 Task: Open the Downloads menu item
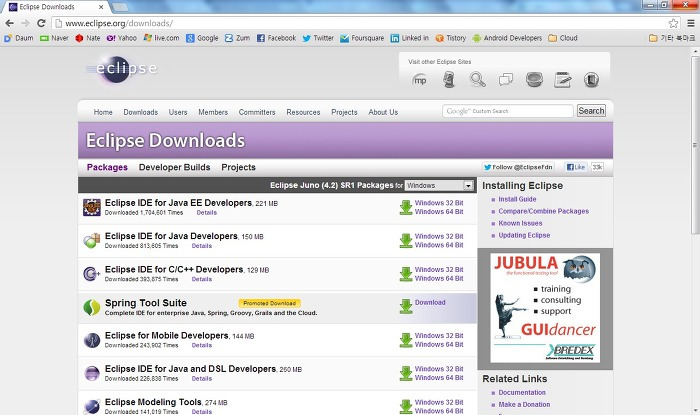[141, 112]
